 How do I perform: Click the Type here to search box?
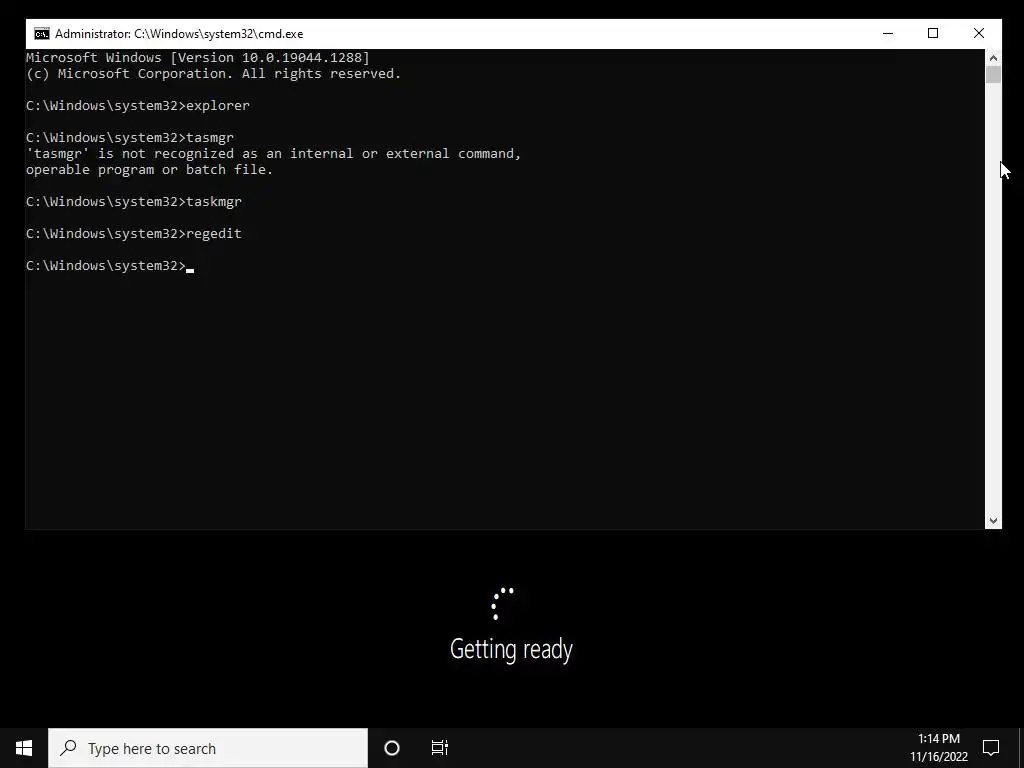(208, 748)
